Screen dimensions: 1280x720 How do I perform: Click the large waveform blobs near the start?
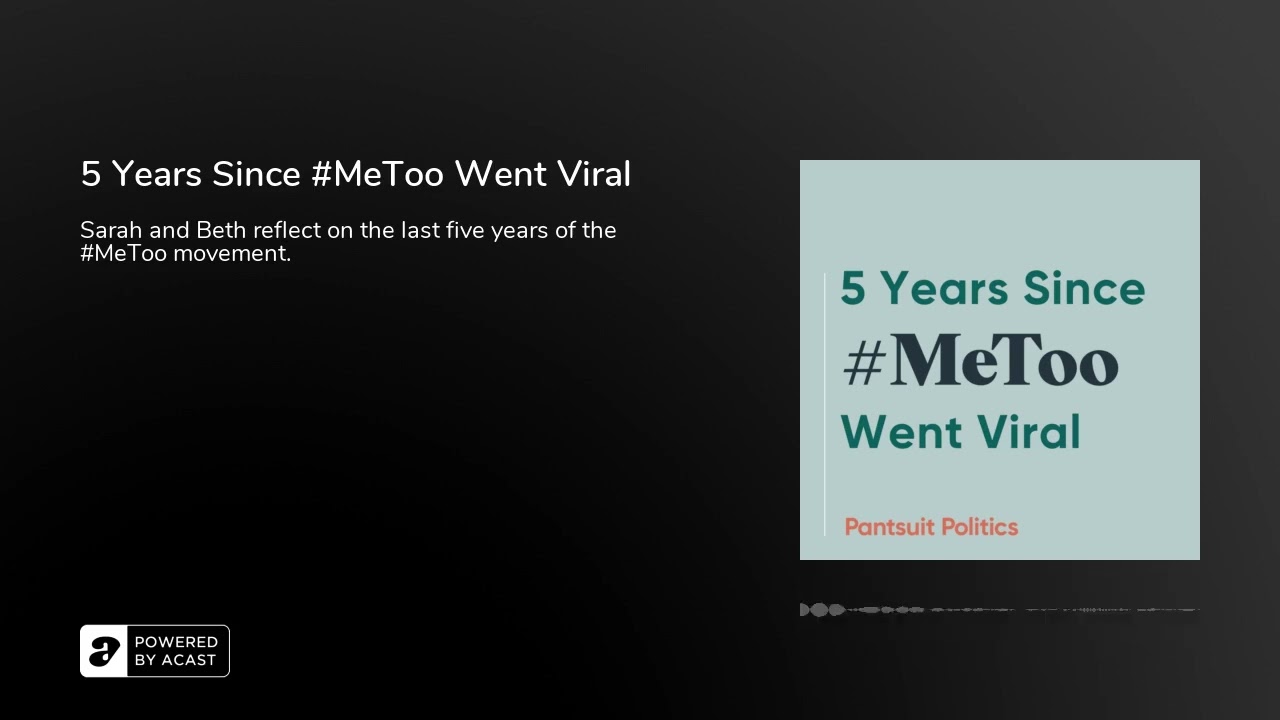click(822, 610)
